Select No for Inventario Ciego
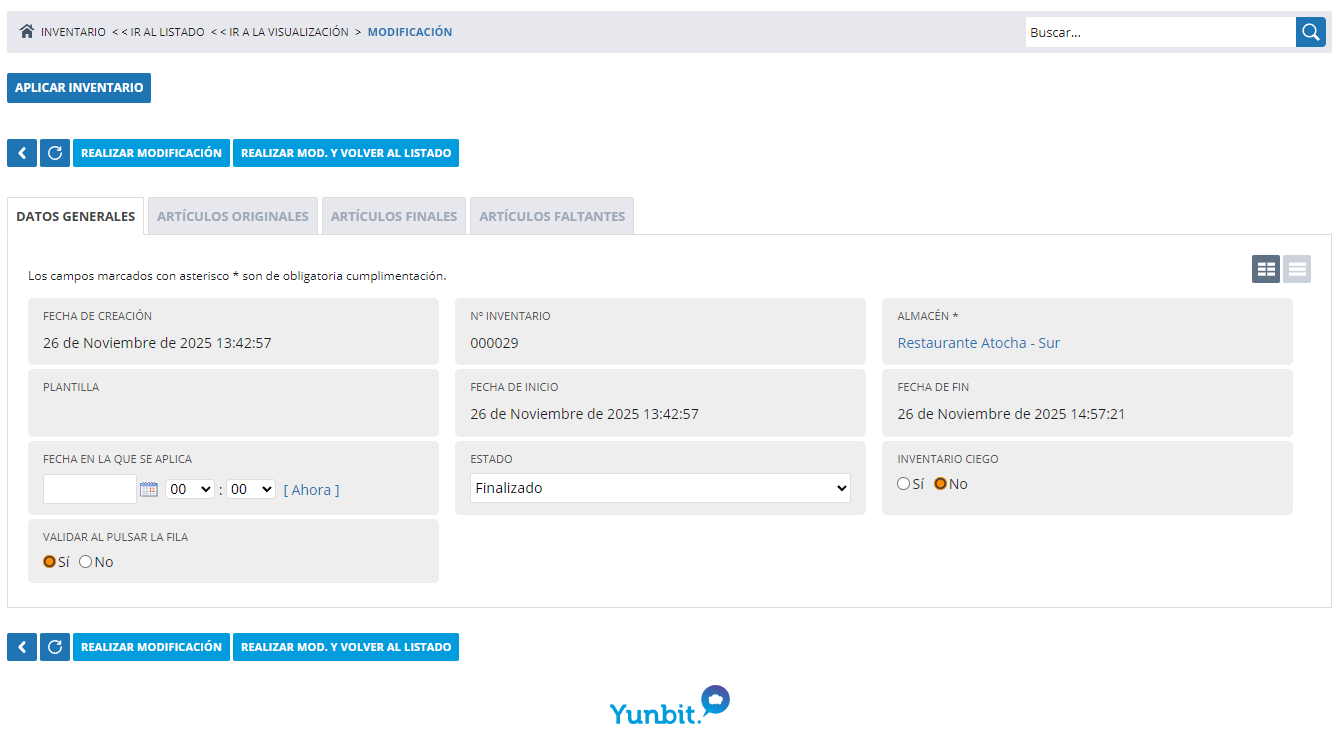This screenshot has height=733, width=1344. pyautogui.click(x=940, y=484)
